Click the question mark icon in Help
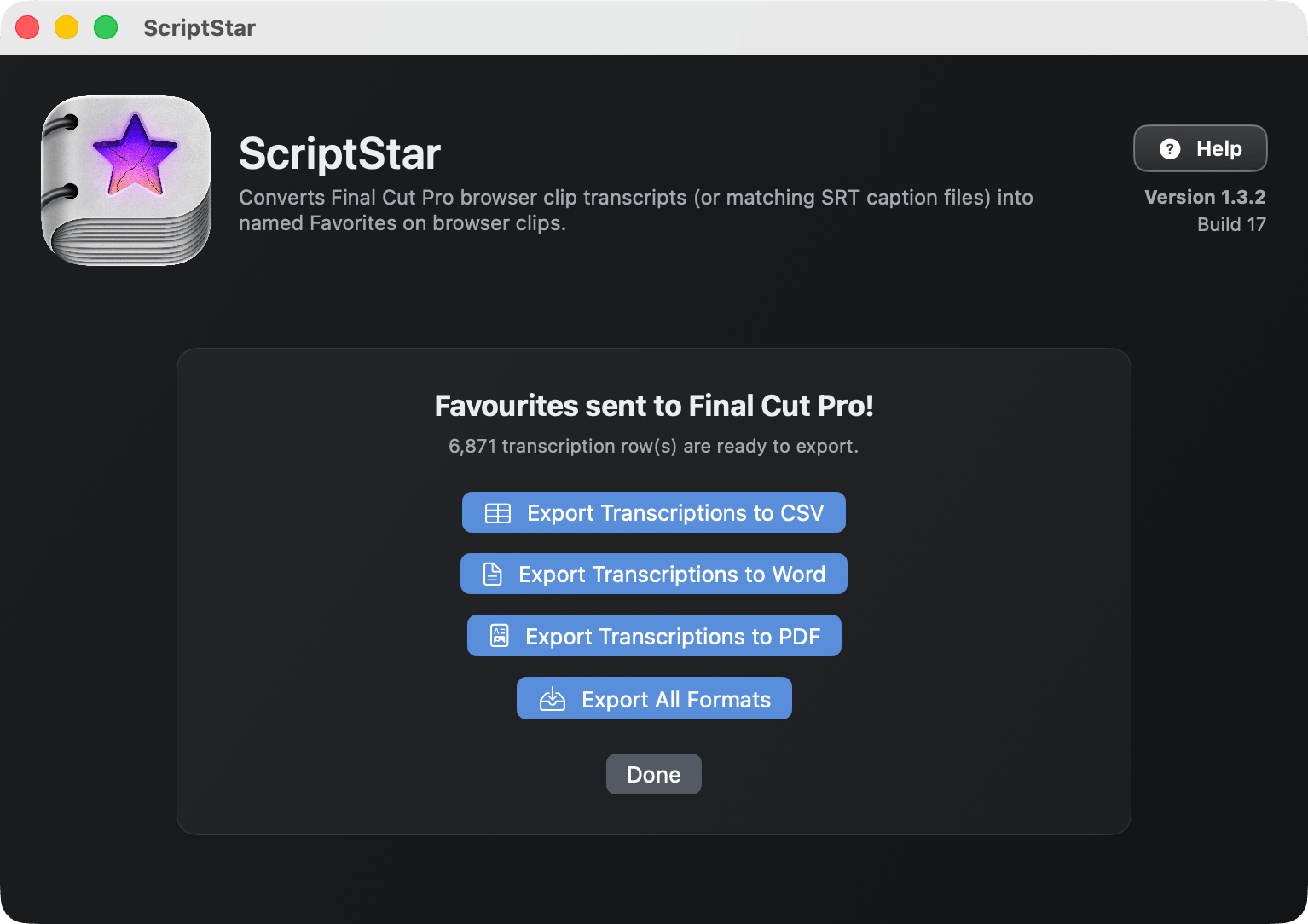Viewport: 1308px width, 924px height. [1170, 149]
